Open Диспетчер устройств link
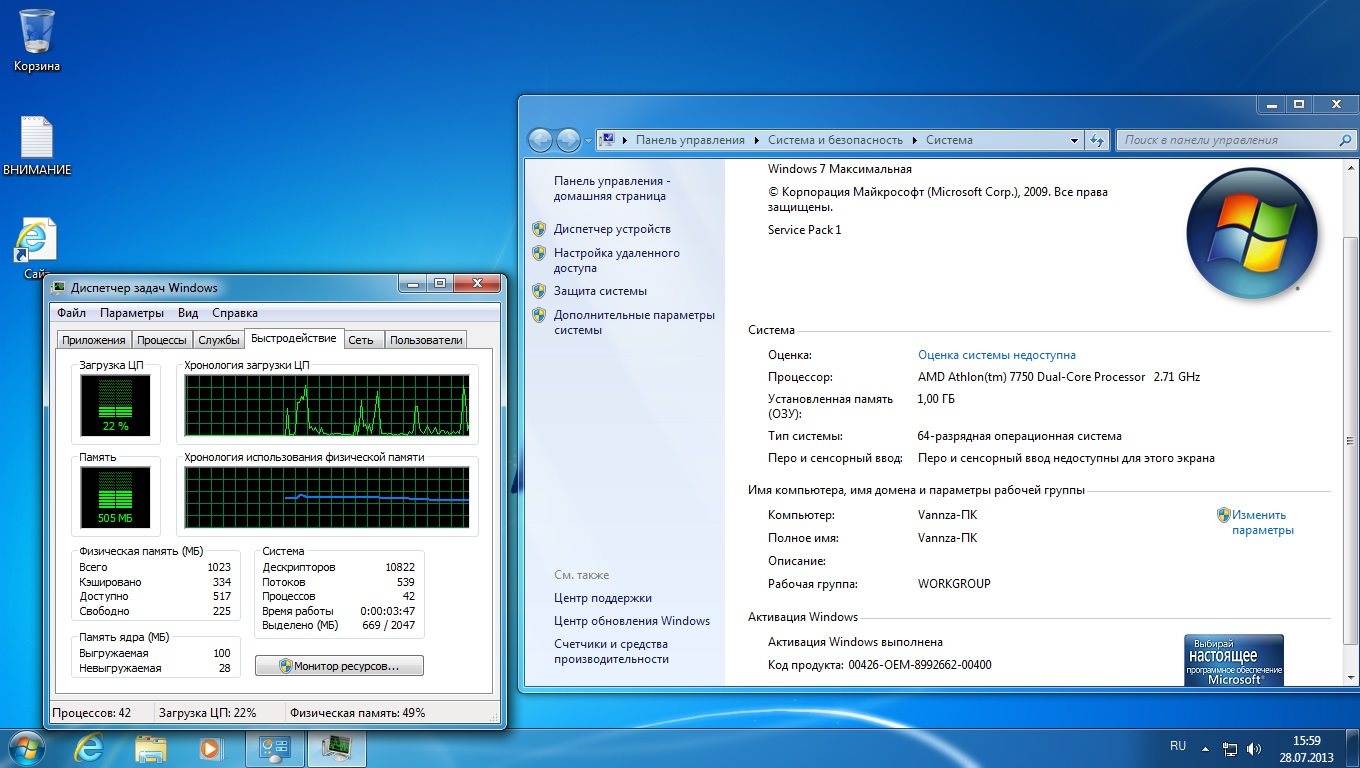This screenshot has height=768, width=1360. 612,229
